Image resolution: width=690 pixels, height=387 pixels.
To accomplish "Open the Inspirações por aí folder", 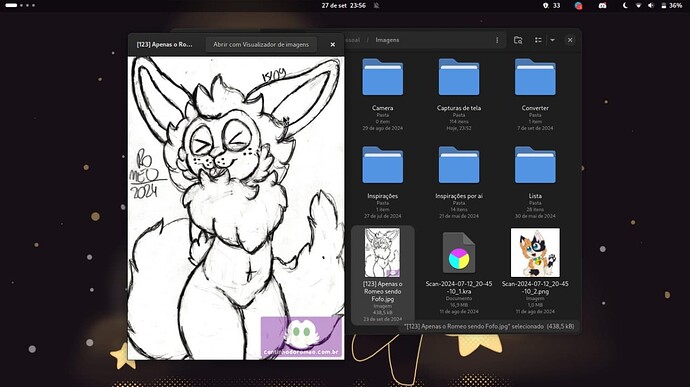I will coord(459,165).
